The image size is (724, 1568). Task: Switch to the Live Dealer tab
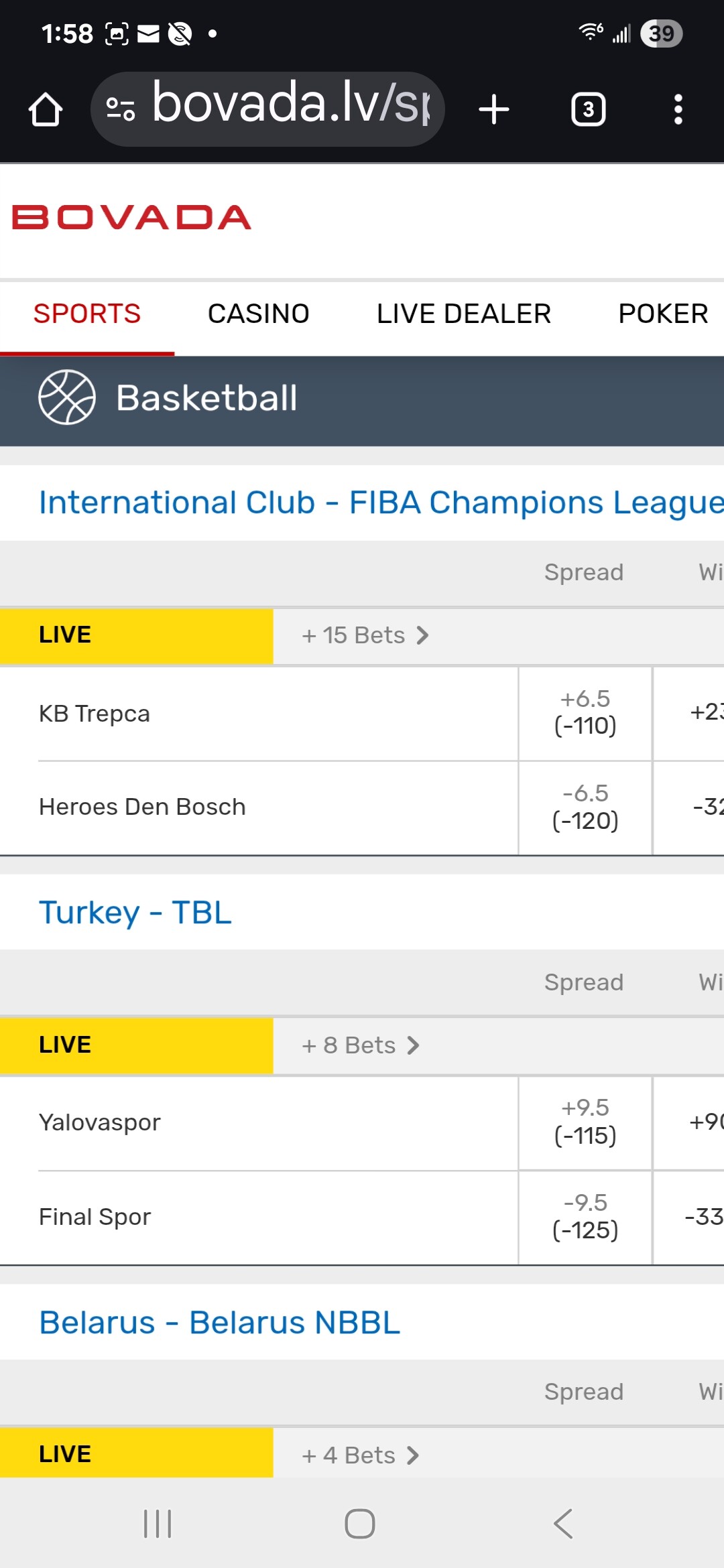pos(463,314)
